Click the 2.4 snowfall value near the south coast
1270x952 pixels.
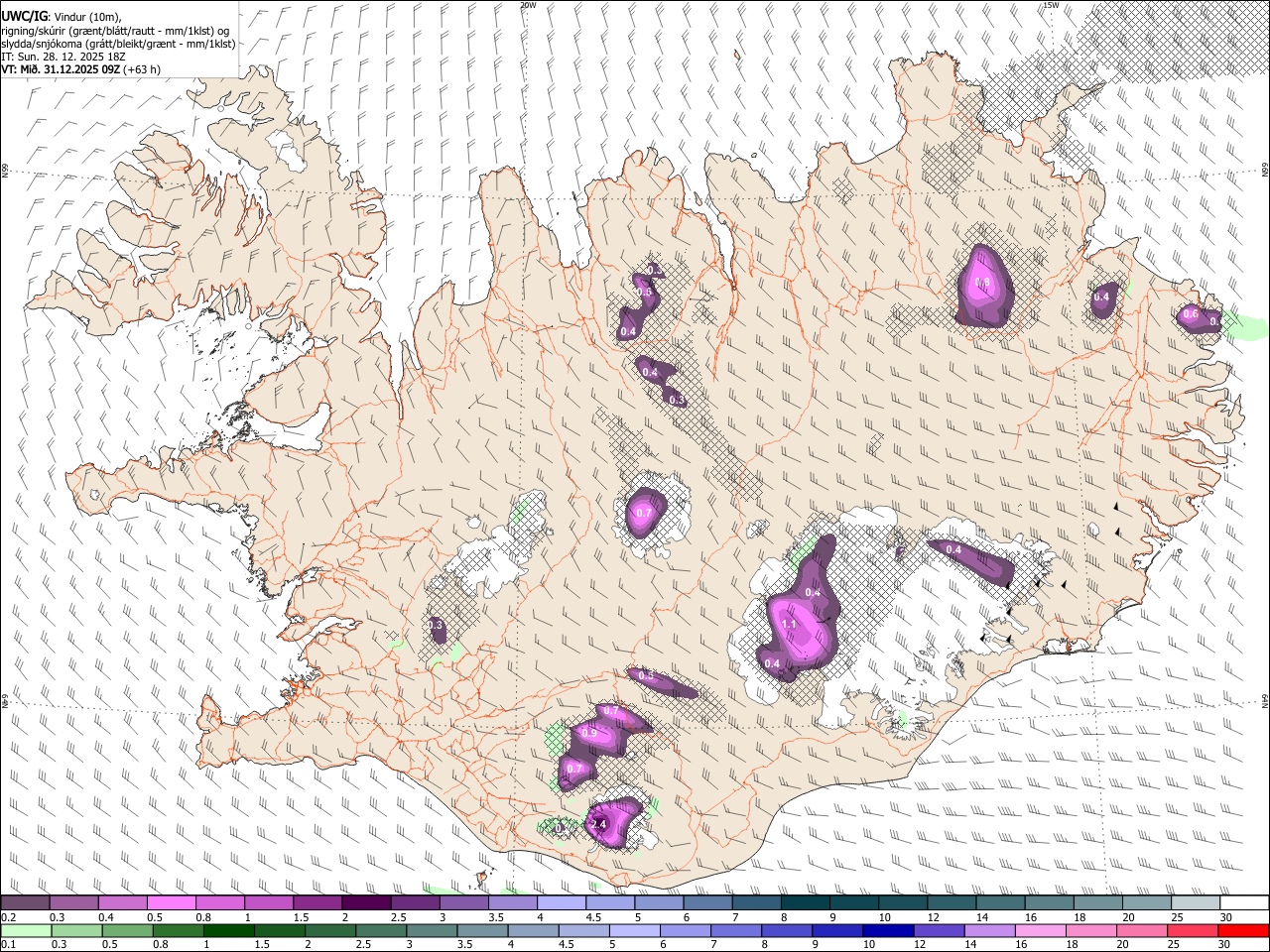598,824
